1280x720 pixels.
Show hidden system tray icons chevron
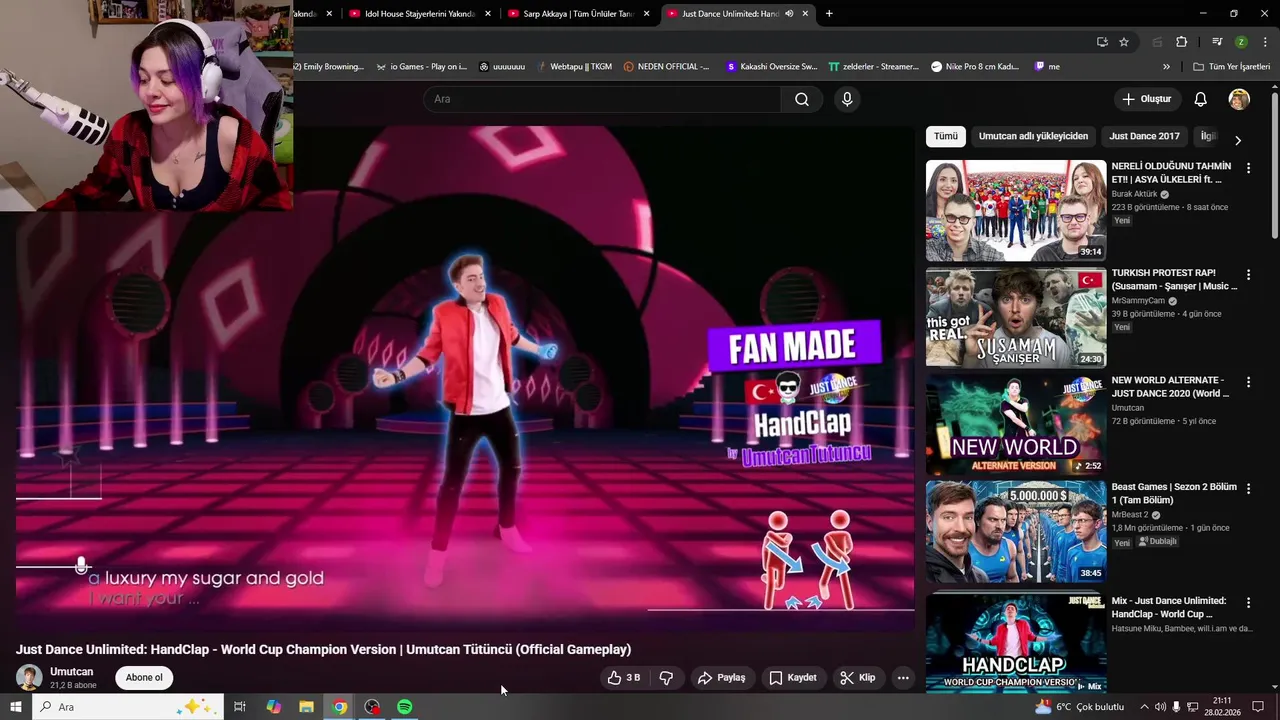[x=1144, y=707]
